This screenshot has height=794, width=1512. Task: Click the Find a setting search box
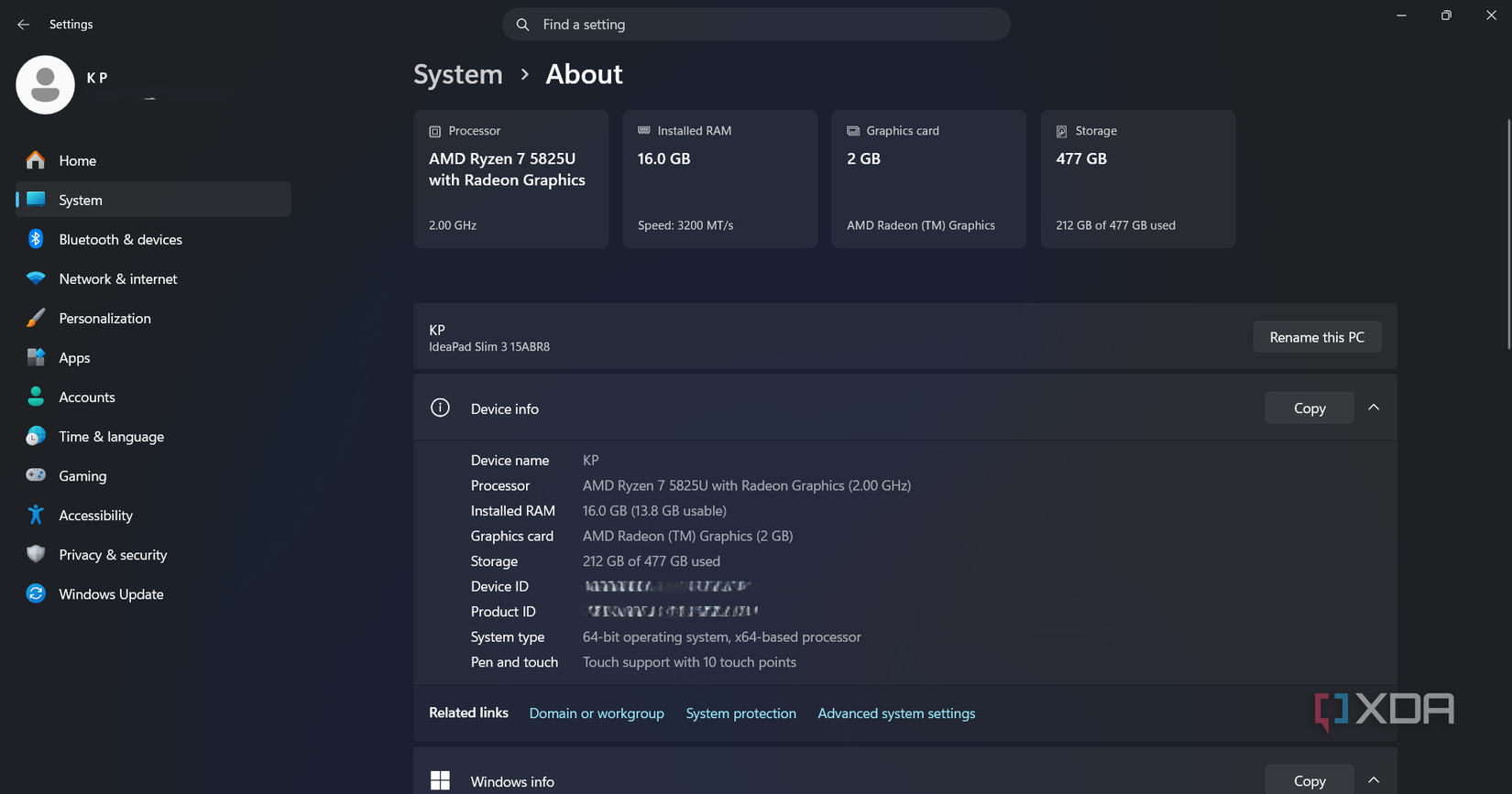point(756,25)
